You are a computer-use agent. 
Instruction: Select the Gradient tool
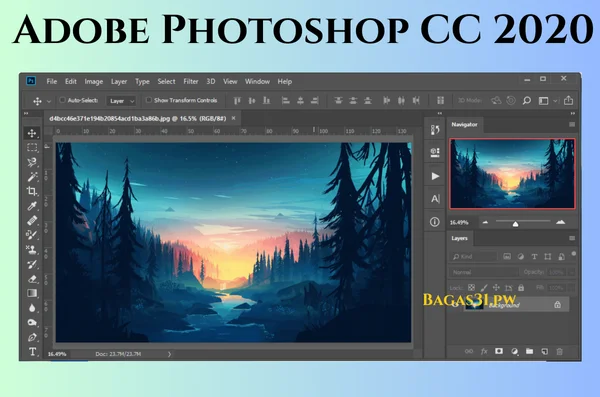pyautogui.click(x=32, y=293)
